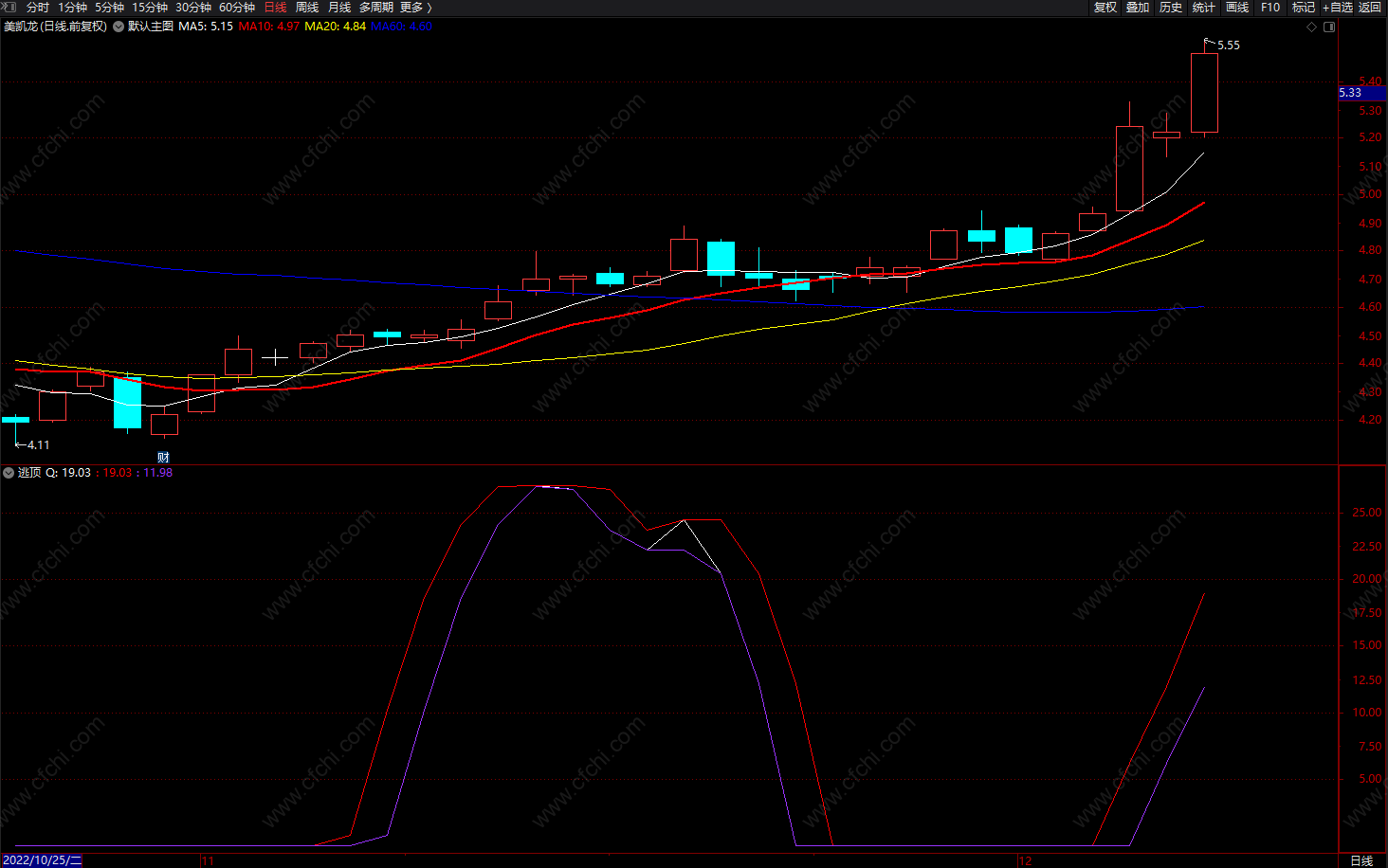Toggle the side panel icon

(1329, 27)
